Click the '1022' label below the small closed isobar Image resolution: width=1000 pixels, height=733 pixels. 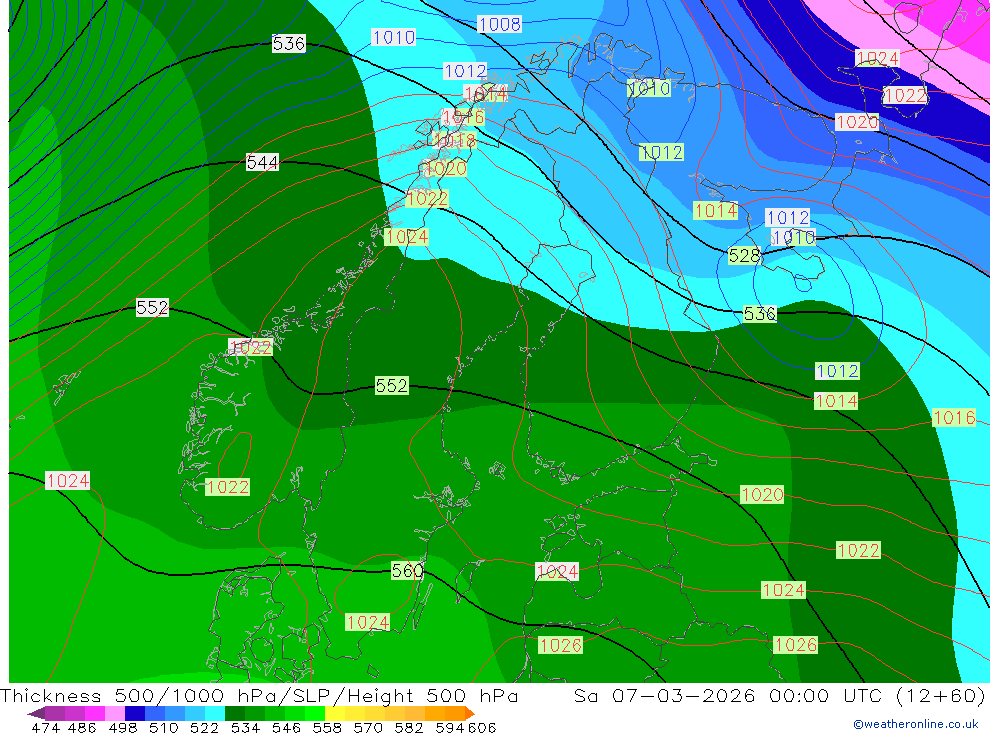(x=228, y=487)
